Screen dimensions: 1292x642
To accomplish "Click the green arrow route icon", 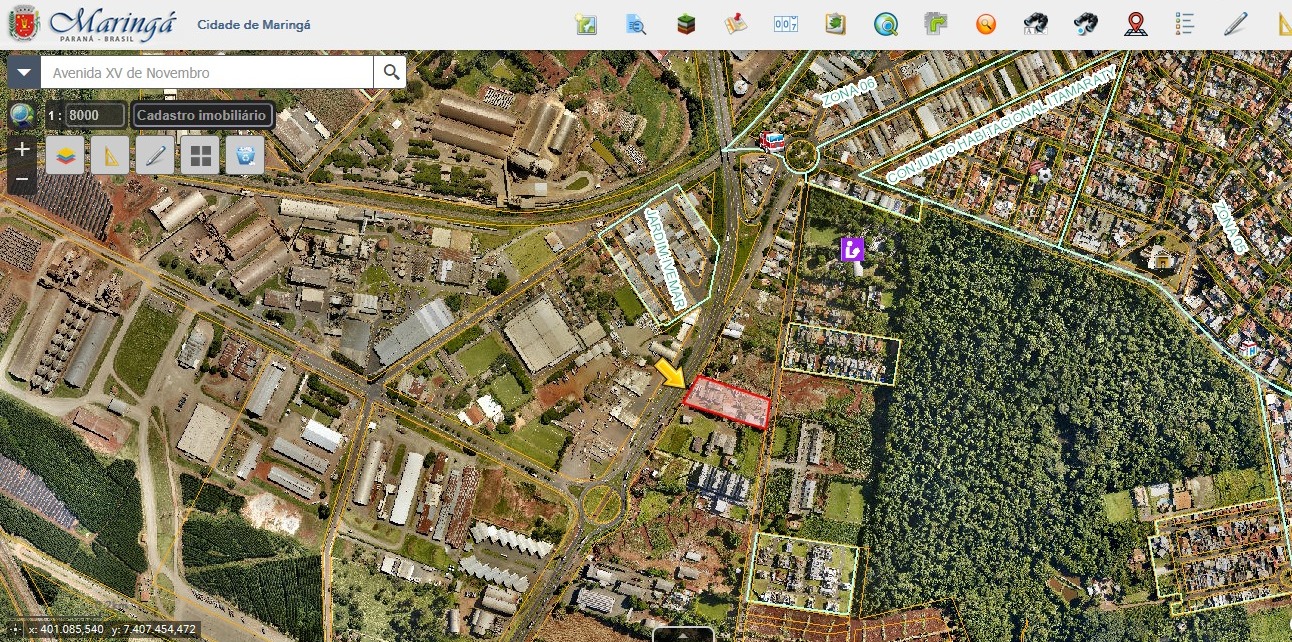I will tap(936, 23).
